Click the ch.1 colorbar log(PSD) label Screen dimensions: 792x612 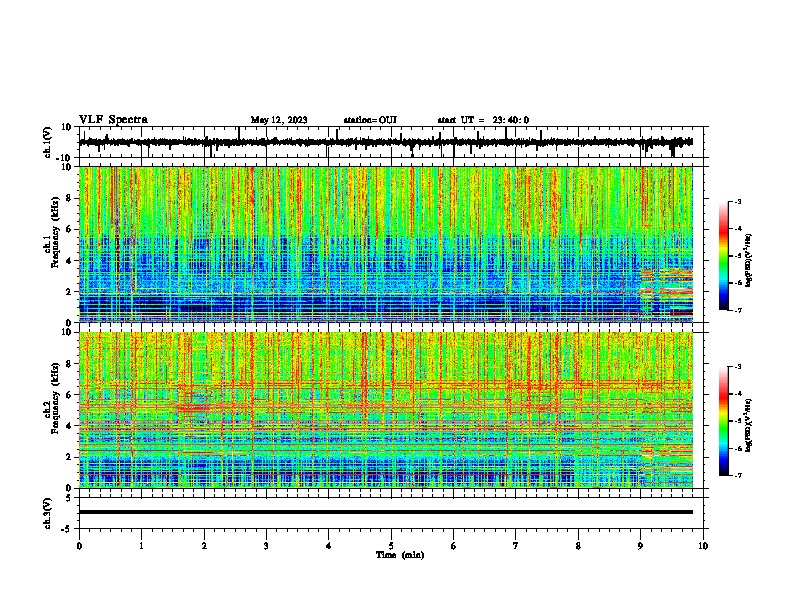click(748, 260)
